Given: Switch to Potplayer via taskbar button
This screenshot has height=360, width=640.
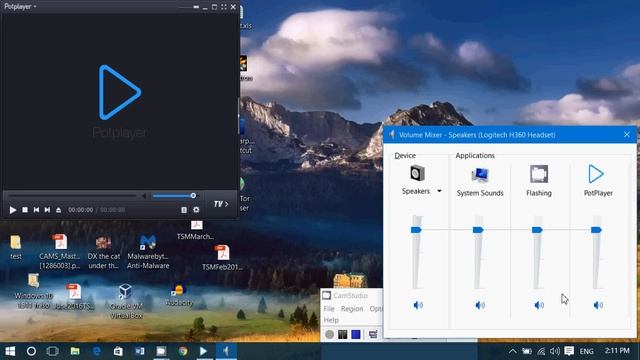Looking at the screenshot, I should pyautogui.click(x=204, y=351).
